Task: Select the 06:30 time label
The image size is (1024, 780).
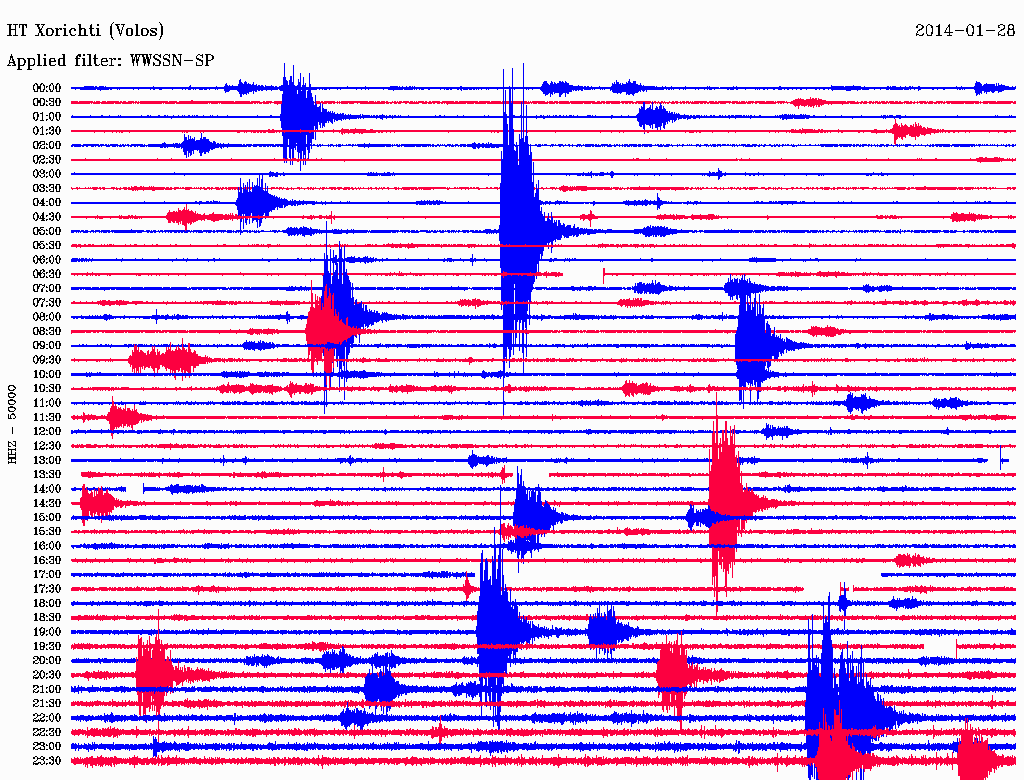Action: tap(47, 274)
